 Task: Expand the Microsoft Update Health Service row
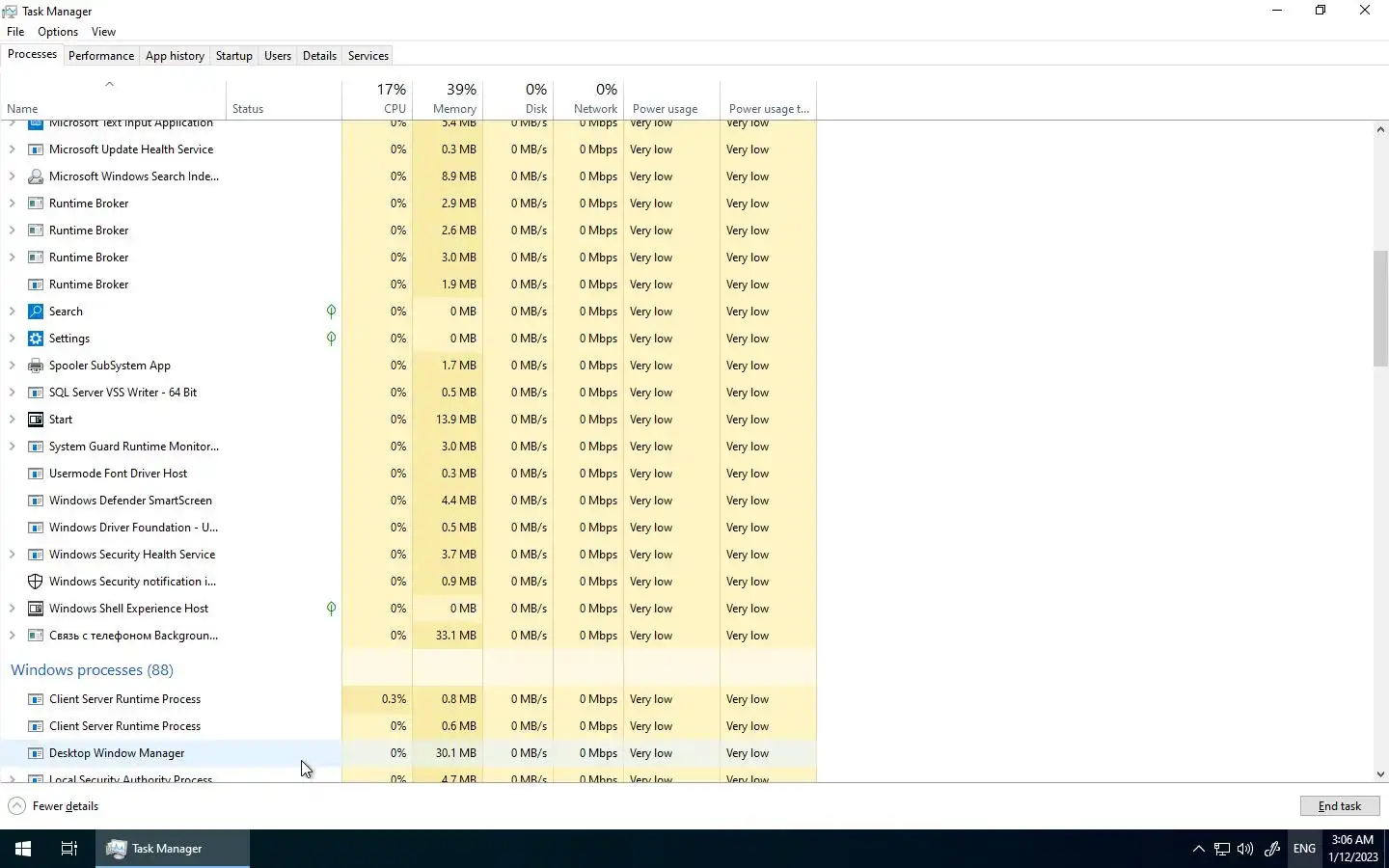[12, 149]
